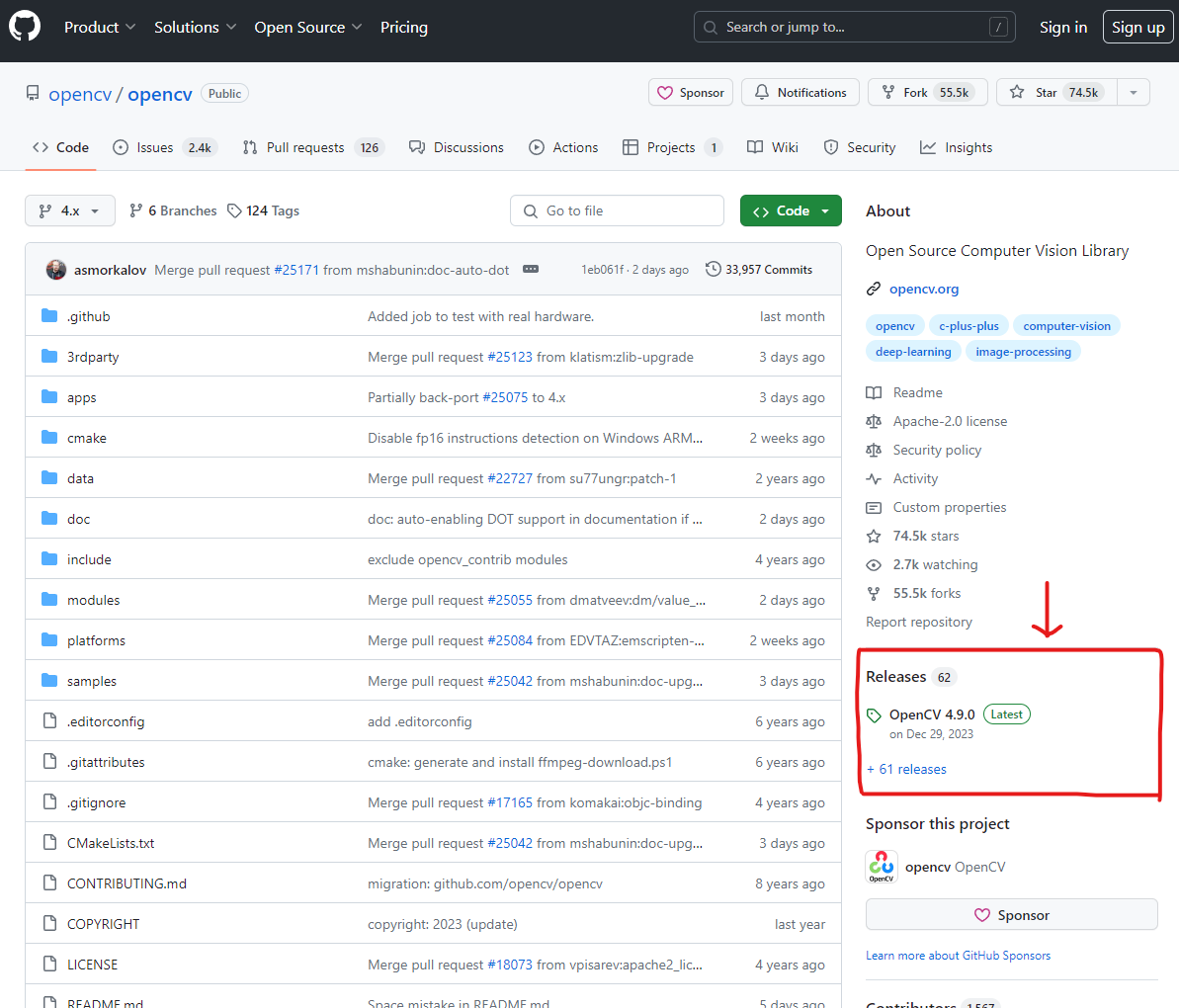Click the deep-learning topic tag
This screenshot has height=1008, width=1179.
(x=913, y=352)
